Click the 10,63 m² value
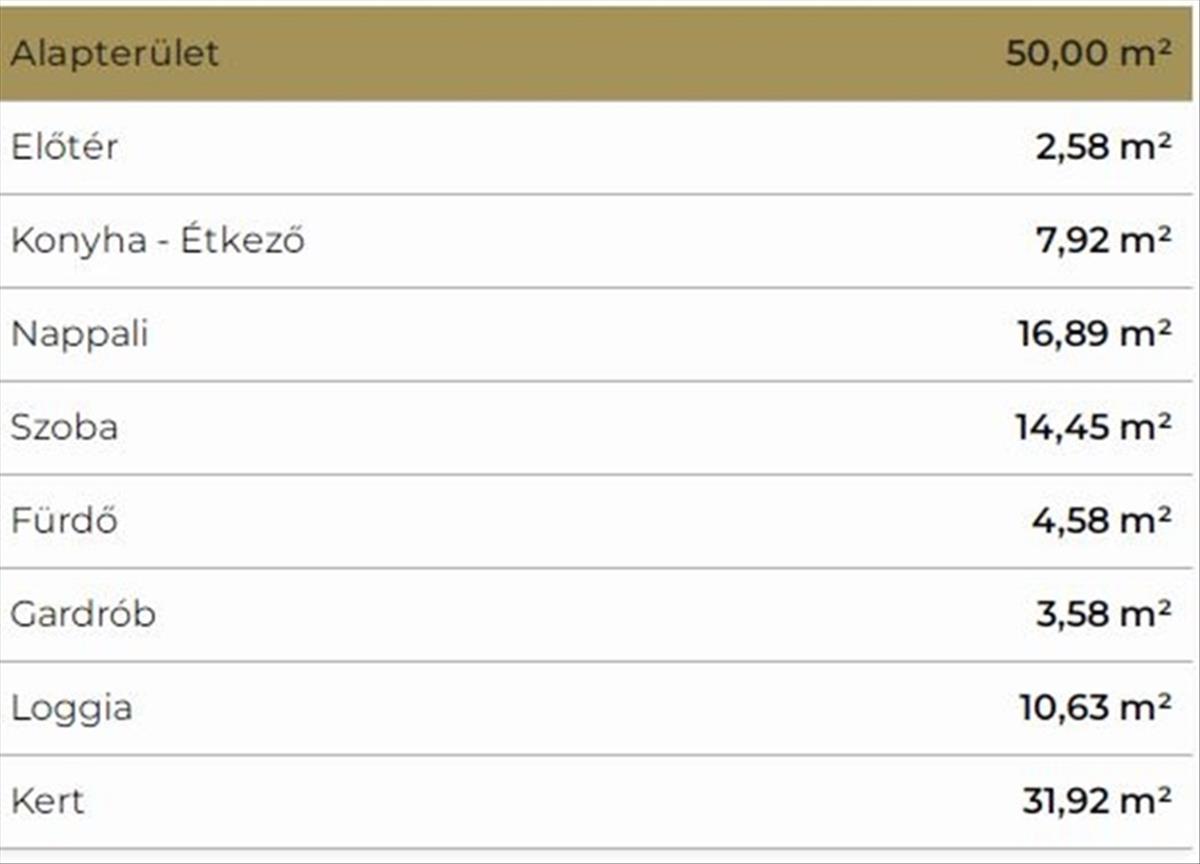The image size is (1200, 864). coord(1094,708)
